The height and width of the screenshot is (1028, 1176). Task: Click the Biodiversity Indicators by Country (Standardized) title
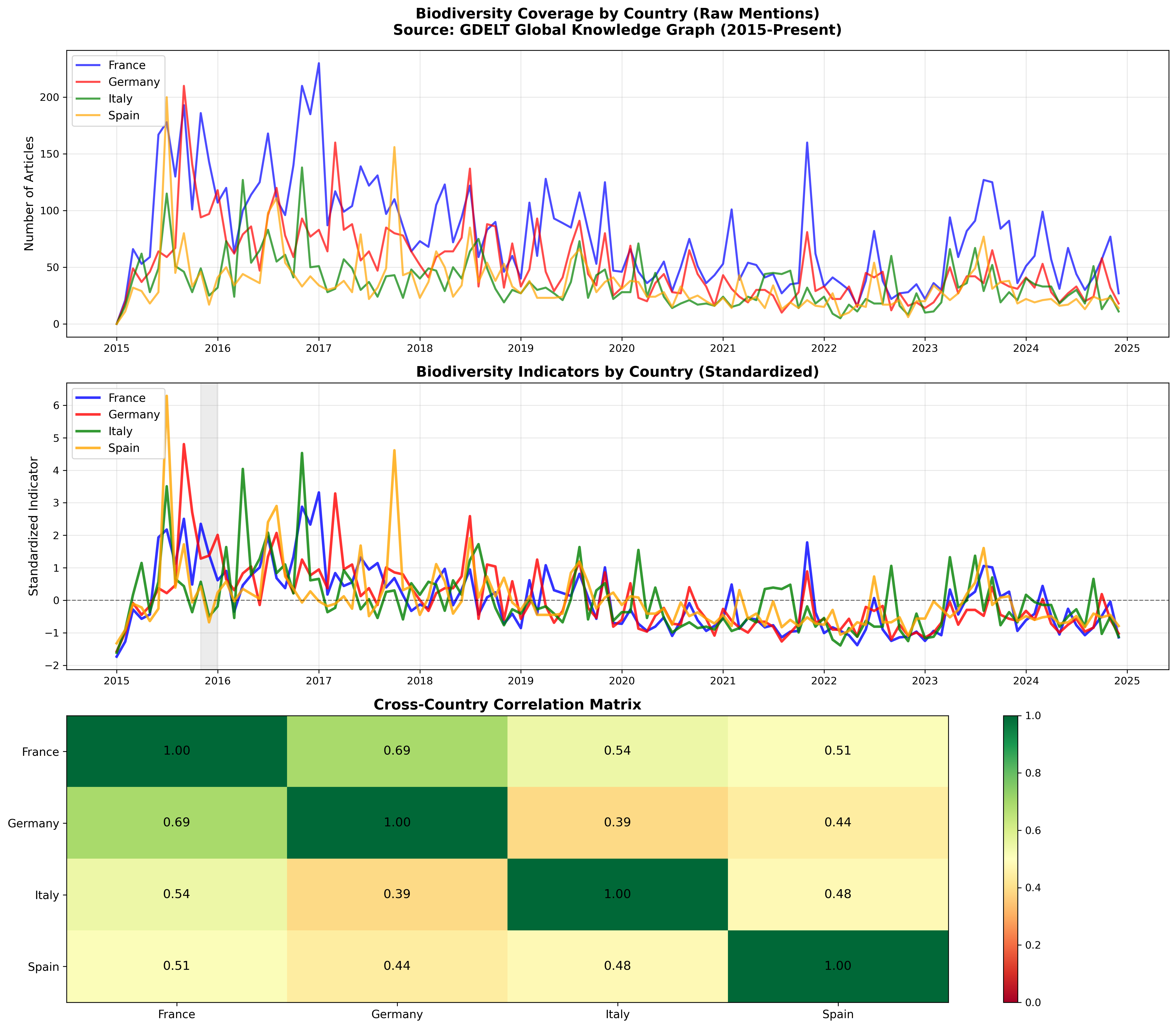(x=617, y=372)
